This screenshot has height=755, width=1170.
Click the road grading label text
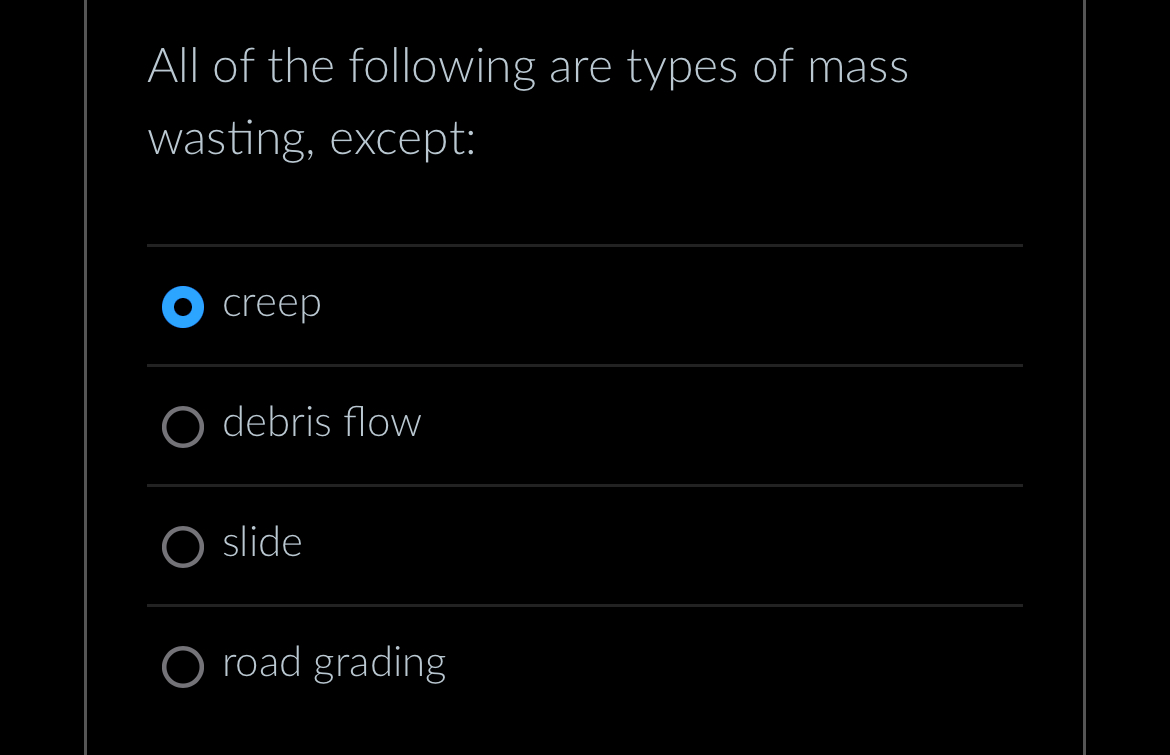click(x=334, y=664)
